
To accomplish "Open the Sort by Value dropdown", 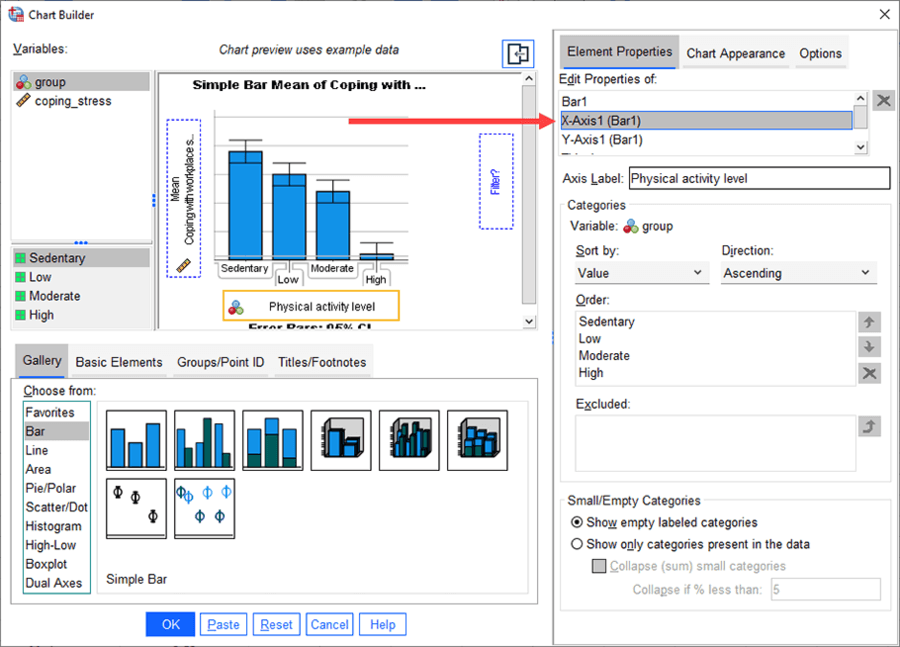I will point(642,273).
